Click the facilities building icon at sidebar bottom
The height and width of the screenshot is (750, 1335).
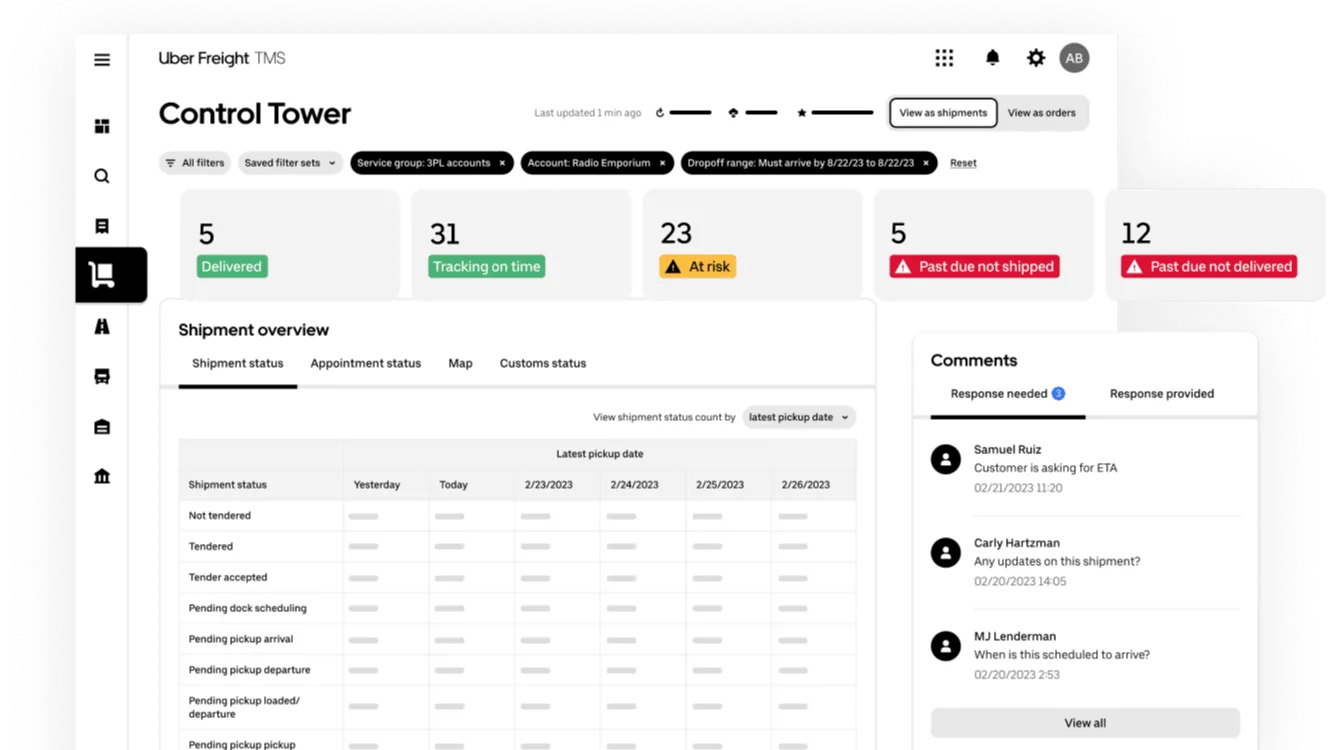pyautogui.click(x=101, y=476)
